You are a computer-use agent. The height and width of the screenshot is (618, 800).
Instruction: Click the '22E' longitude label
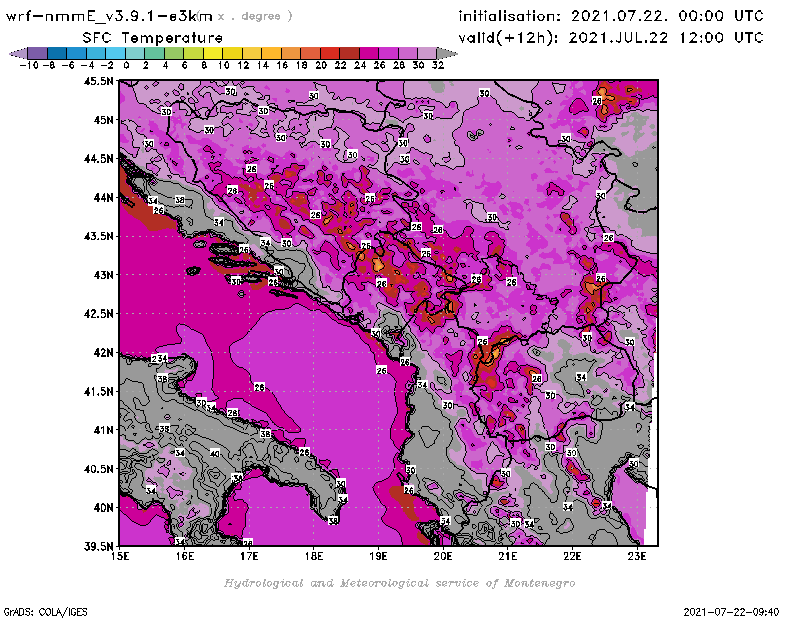coord(572,556)
